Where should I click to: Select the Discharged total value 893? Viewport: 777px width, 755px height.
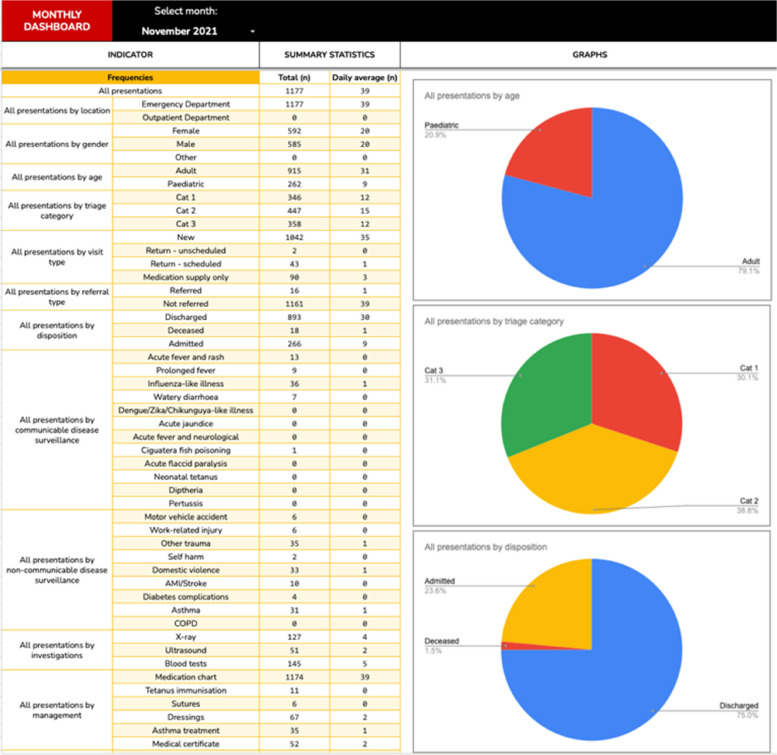click(294, 317)
